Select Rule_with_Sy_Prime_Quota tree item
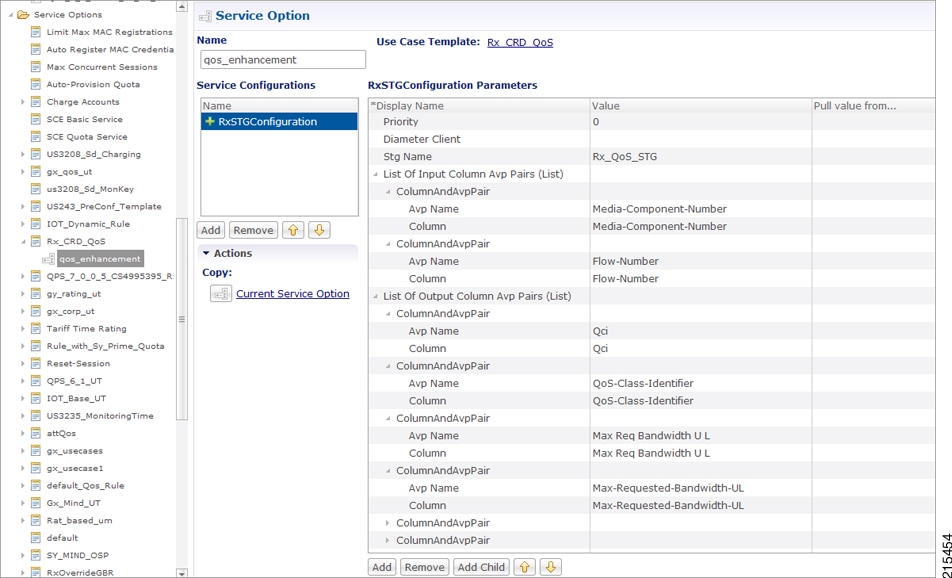This screenshot has width=952, height=578. (105, 346)
